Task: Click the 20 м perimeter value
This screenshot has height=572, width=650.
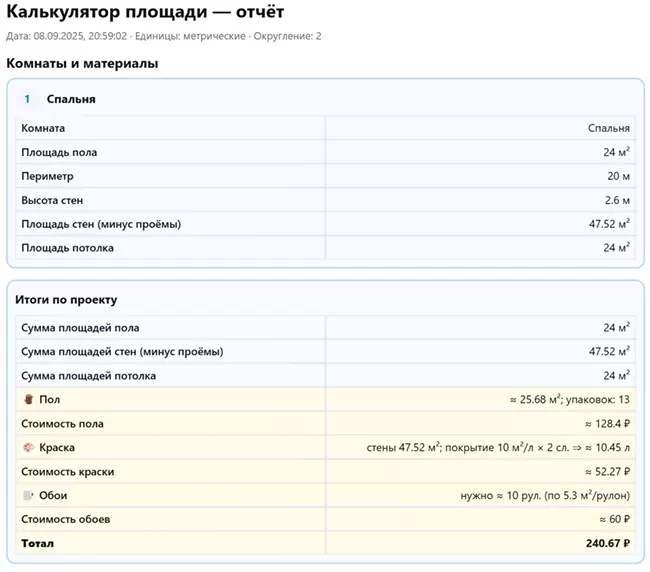Action: coord(618,176)
